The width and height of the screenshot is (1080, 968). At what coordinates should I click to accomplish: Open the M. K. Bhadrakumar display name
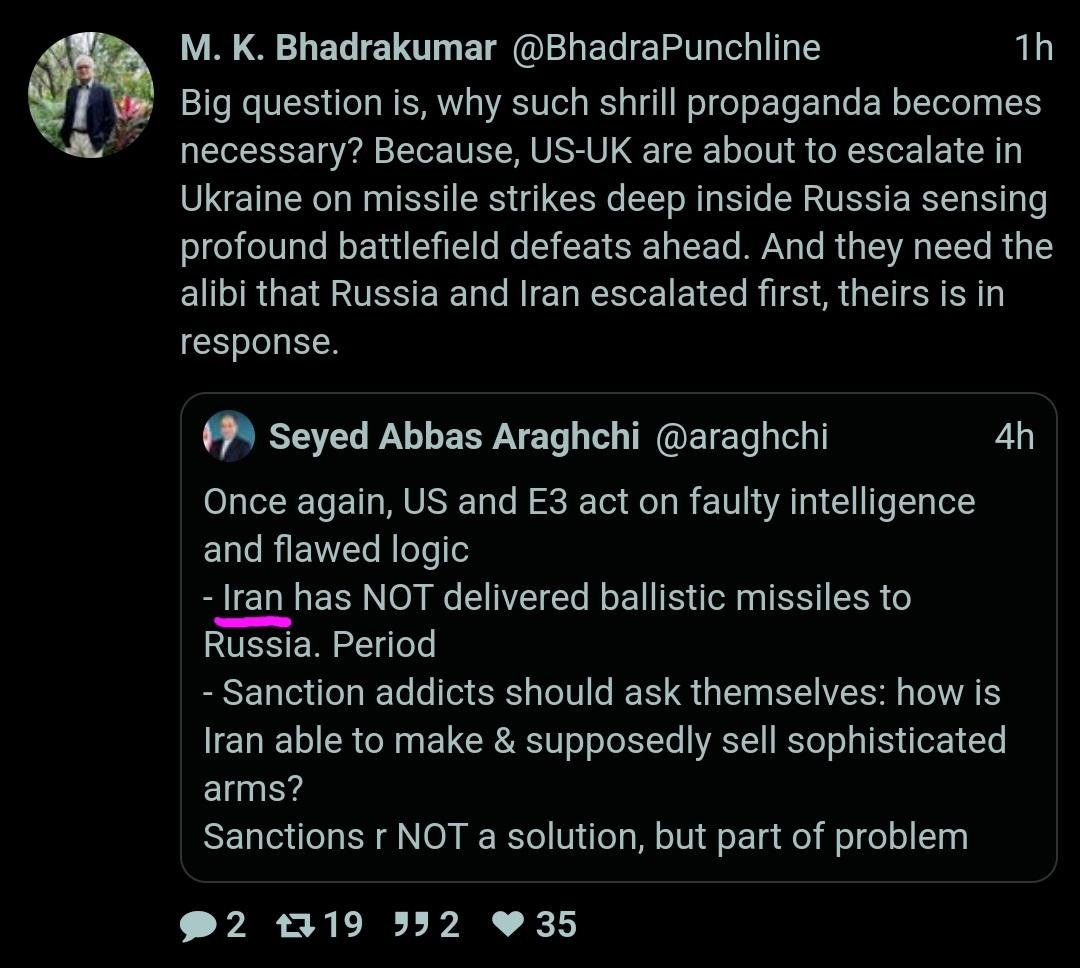337,48
